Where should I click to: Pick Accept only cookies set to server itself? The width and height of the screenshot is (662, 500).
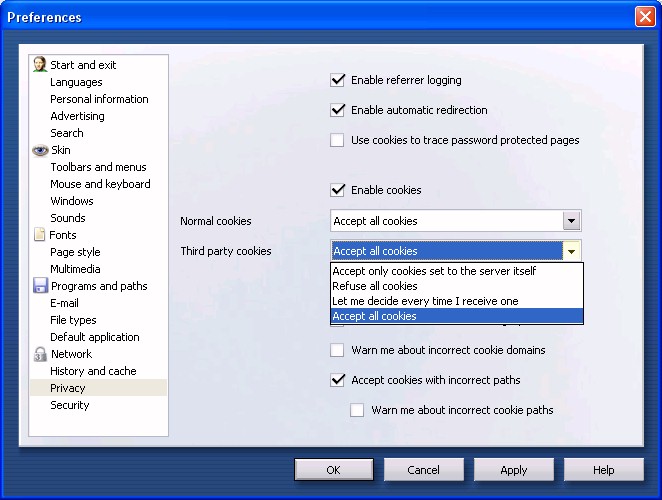434,271
